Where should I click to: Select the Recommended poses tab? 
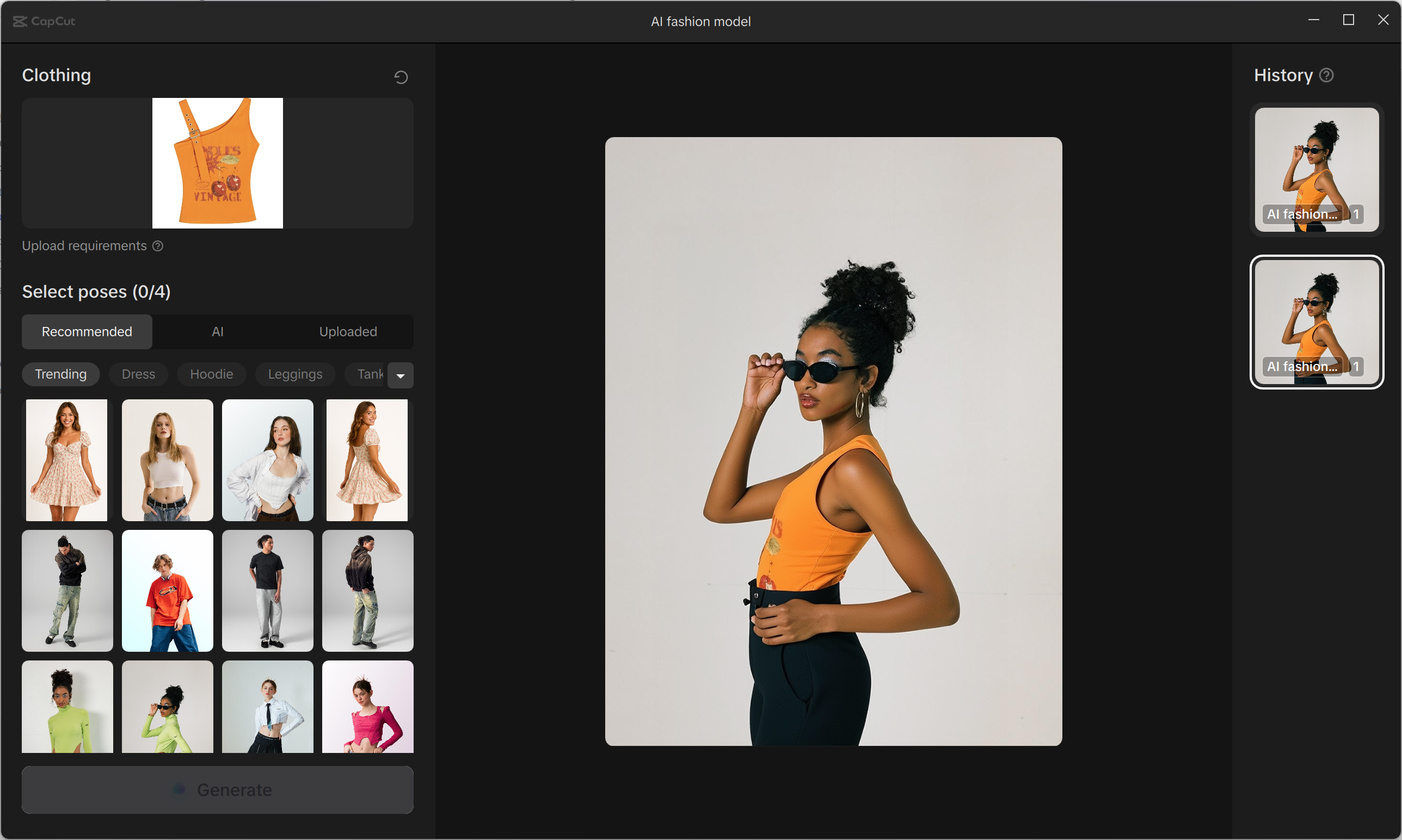87,332
